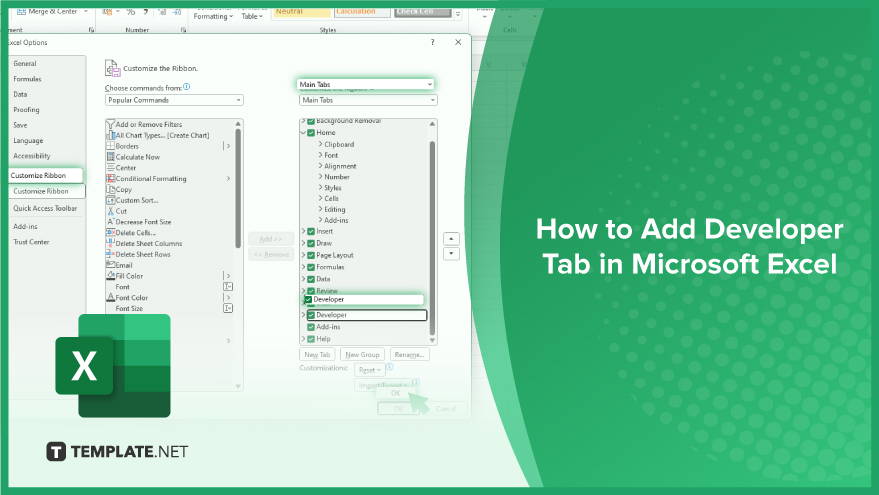This screenshot has height=495, width=879.
Task: Click the Merge & Center icon in ribbon
Action: [21, 11]
